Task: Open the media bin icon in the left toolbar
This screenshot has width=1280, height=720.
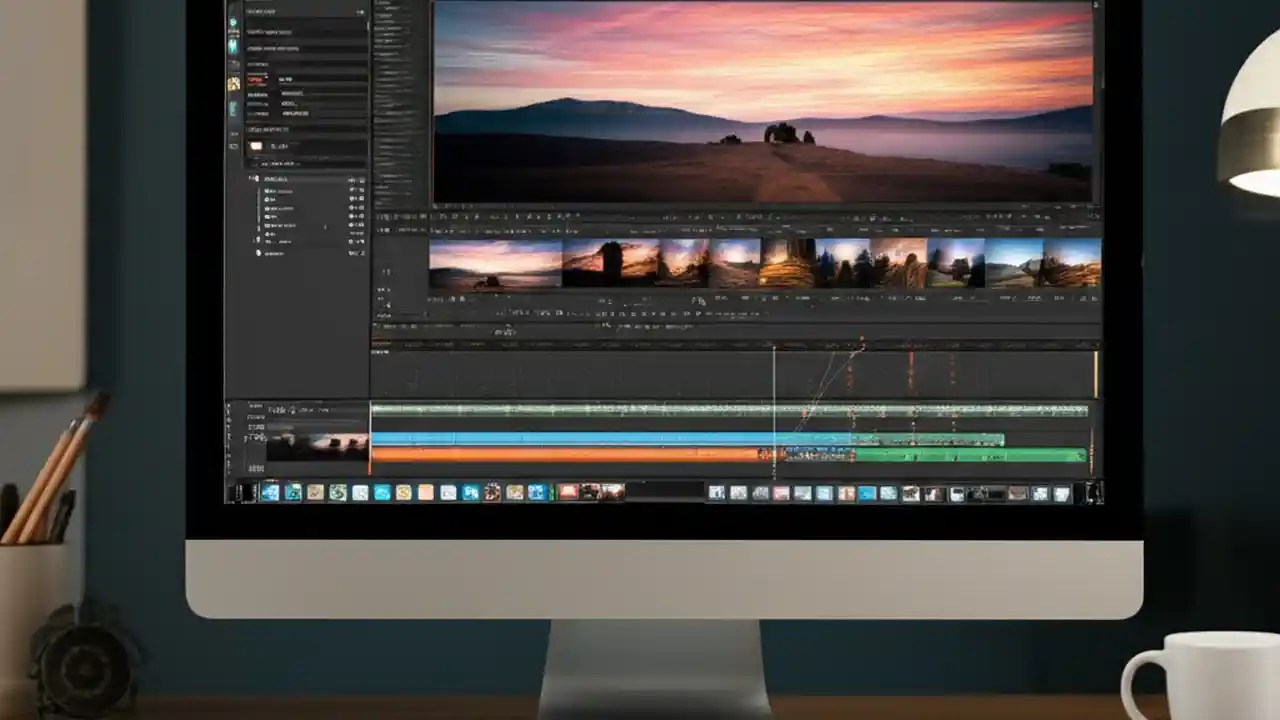Action: point(234,45)
